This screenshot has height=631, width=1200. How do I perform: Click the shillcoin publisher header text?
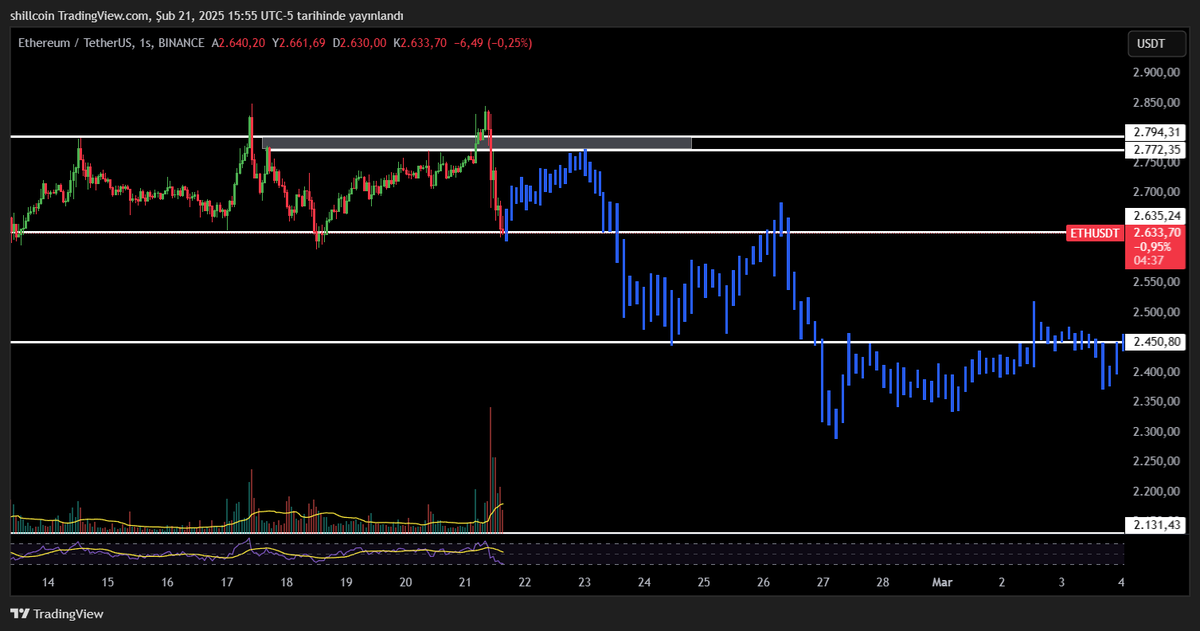(209, 15)
